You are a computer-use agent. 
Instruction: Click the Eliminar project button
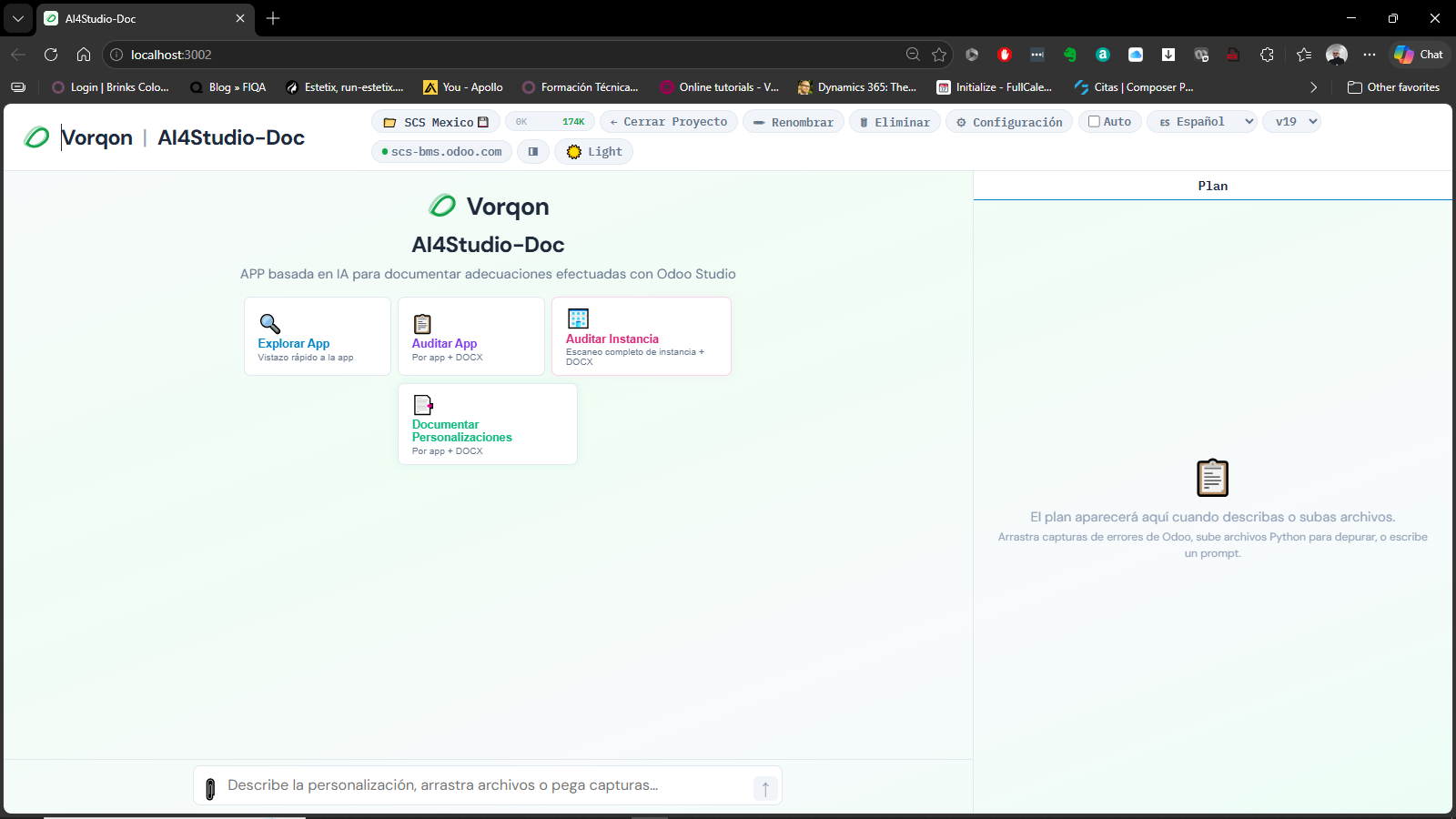[x=895, y=122]
